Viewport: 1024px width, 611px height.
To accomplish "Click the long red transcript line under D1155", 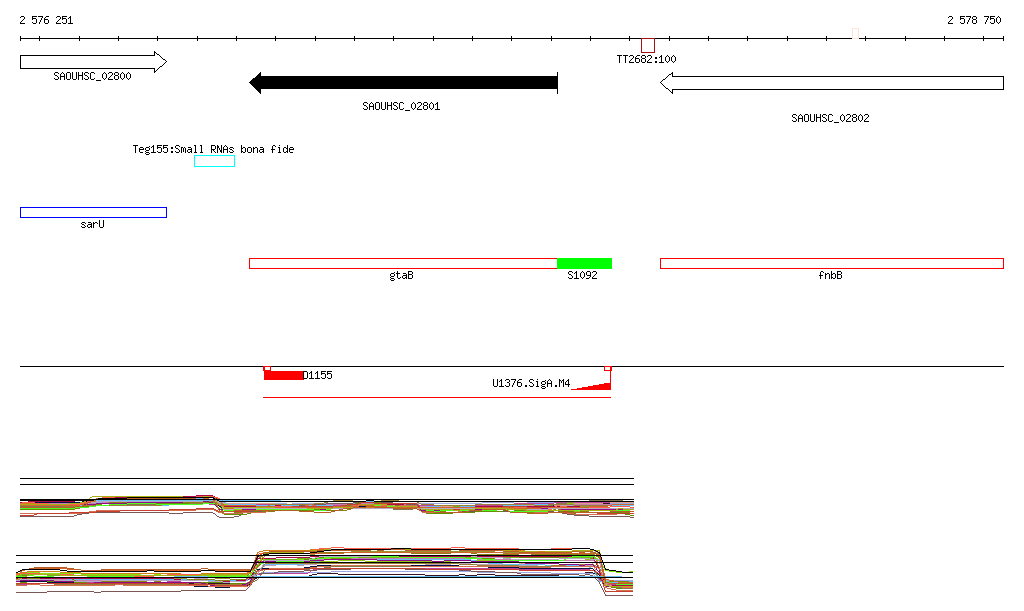I will point(437,397).
